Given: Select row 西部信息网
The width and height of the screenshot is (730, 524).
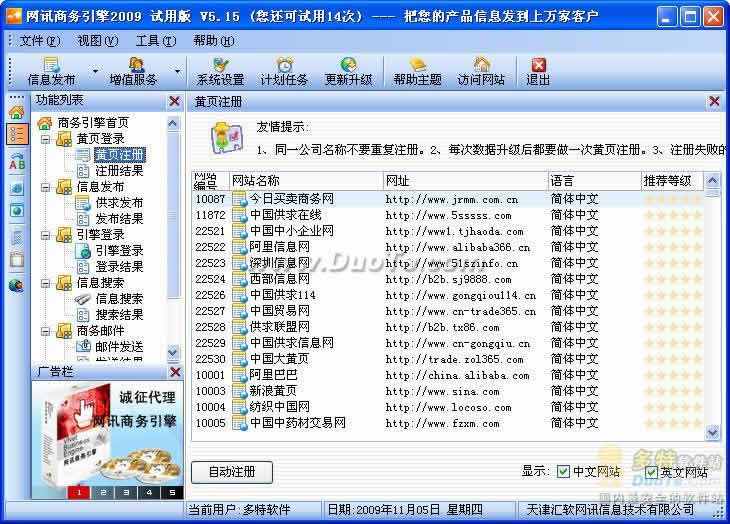Looking at the screenshot, I should pos(448,279).
